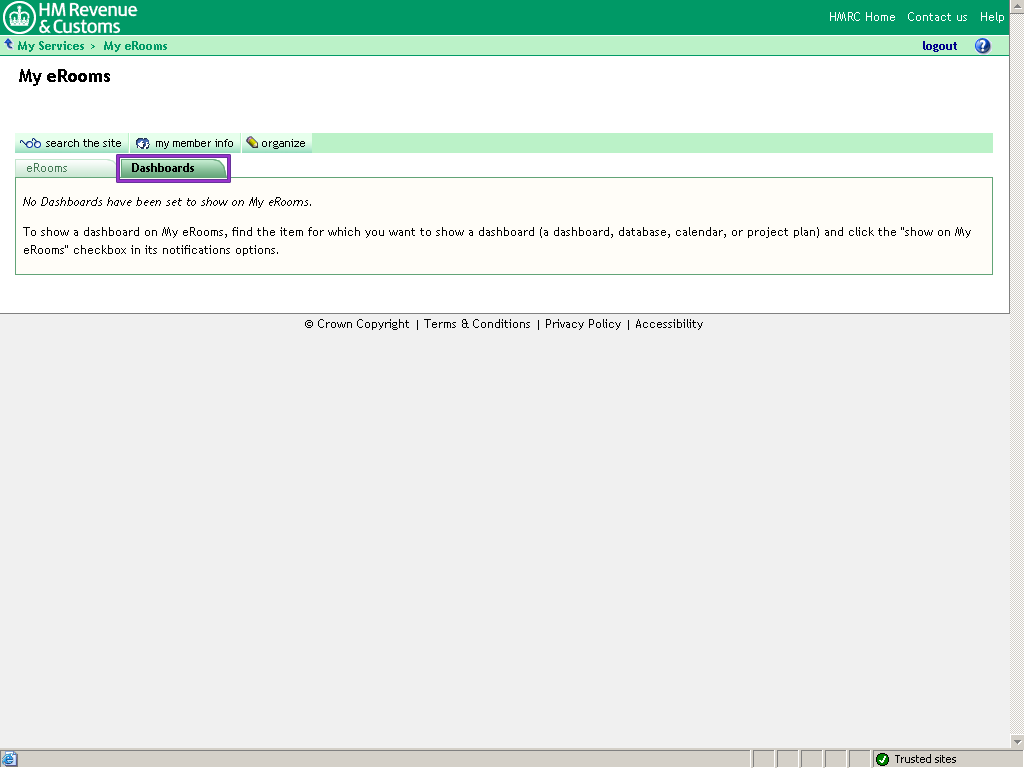Screen dimensions: 1024x768
Task: Open Terms & Conditions
Action: pos(477,324)
